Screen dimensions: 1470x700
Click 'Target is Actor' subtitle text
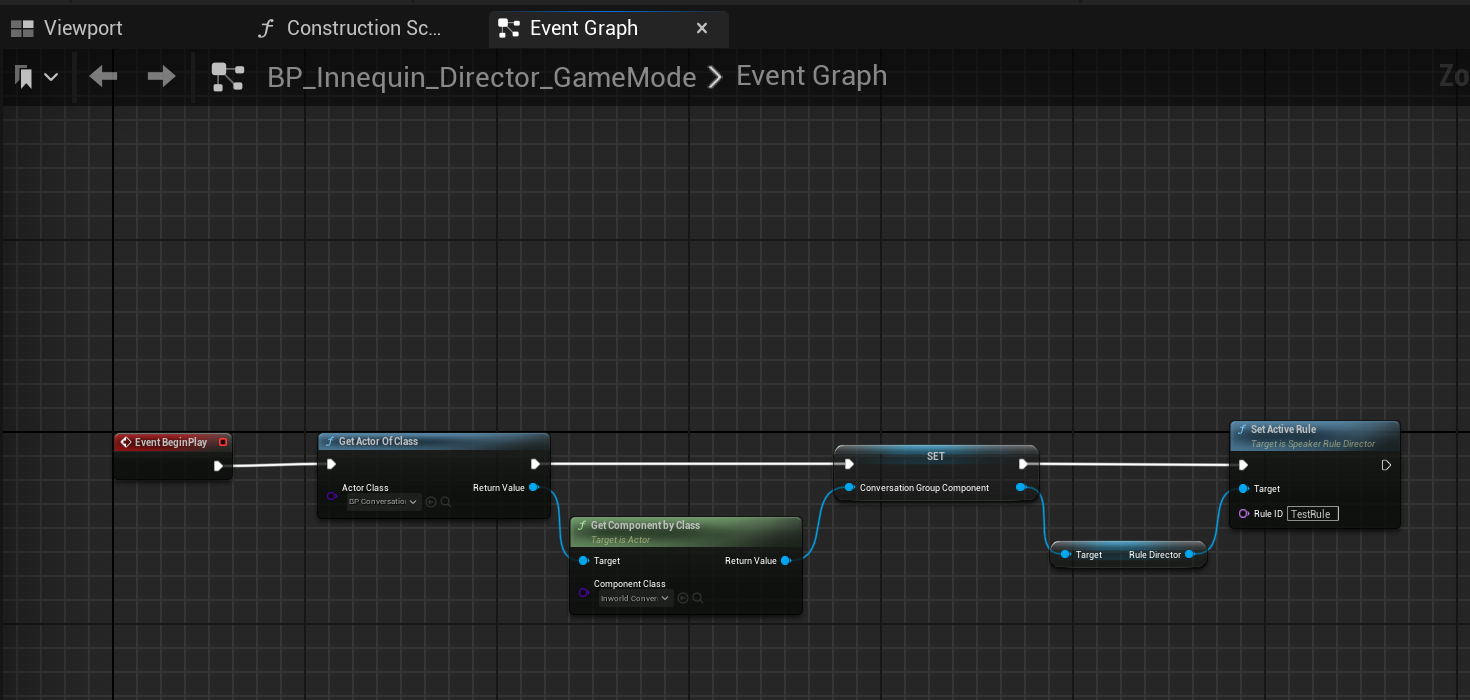[x=620, y=540]
